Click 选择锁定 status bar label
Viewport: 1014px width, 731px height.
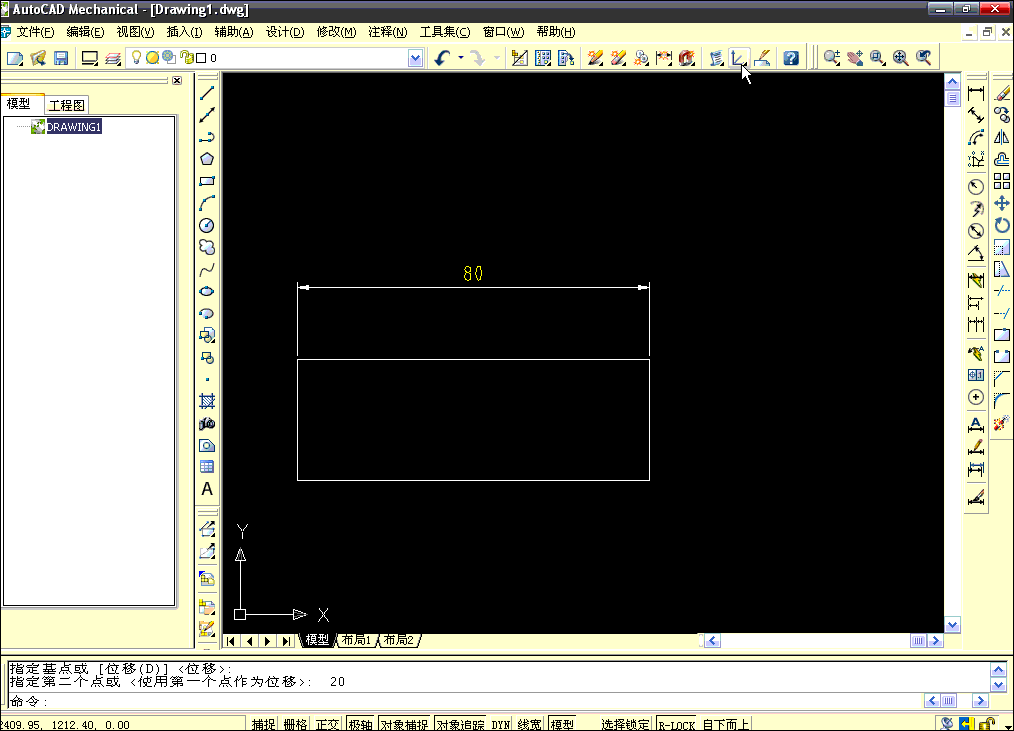click(x=625, y=725)
